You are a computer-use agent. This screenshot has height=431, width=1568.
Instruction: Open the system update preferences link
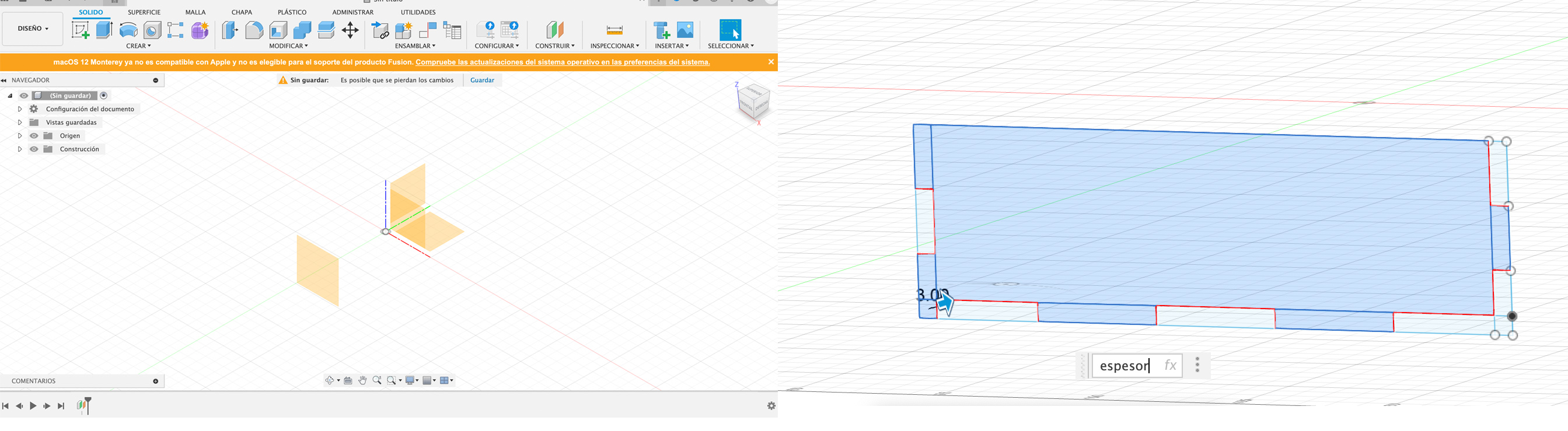click(x=563, y=62)
